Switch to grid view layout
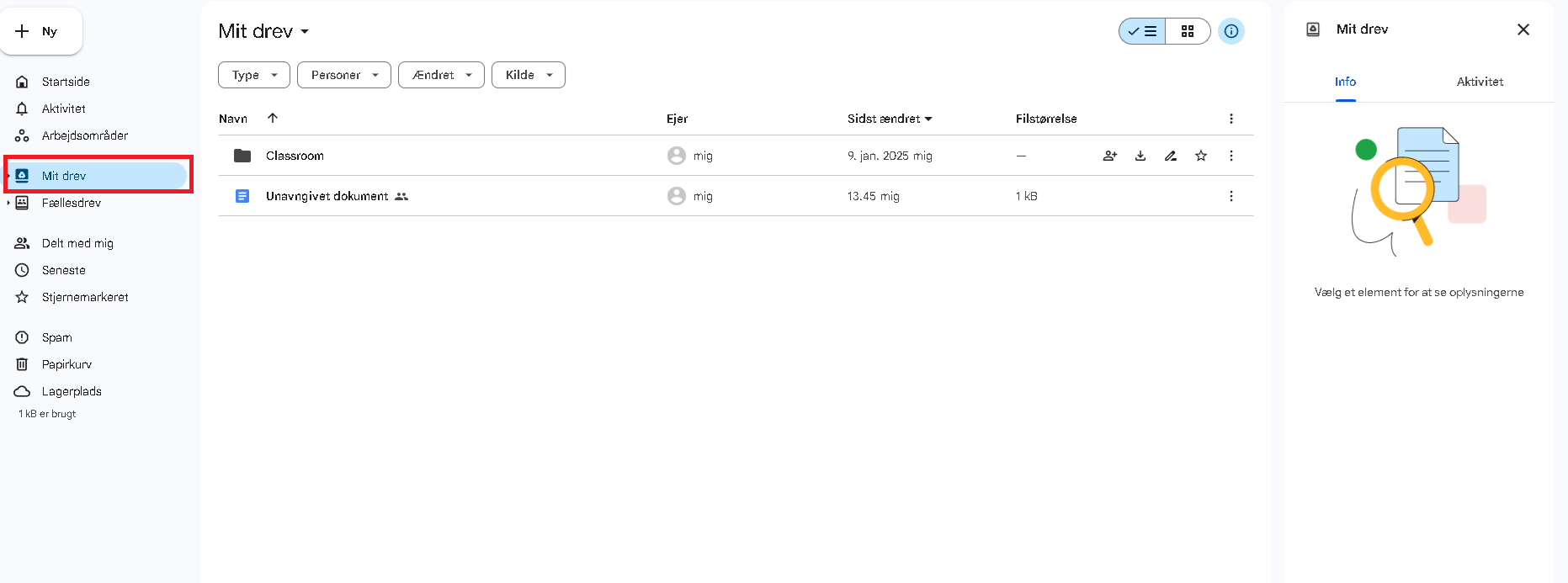The width and height of the screenshot is (1568, 583). click(1187, 31)
